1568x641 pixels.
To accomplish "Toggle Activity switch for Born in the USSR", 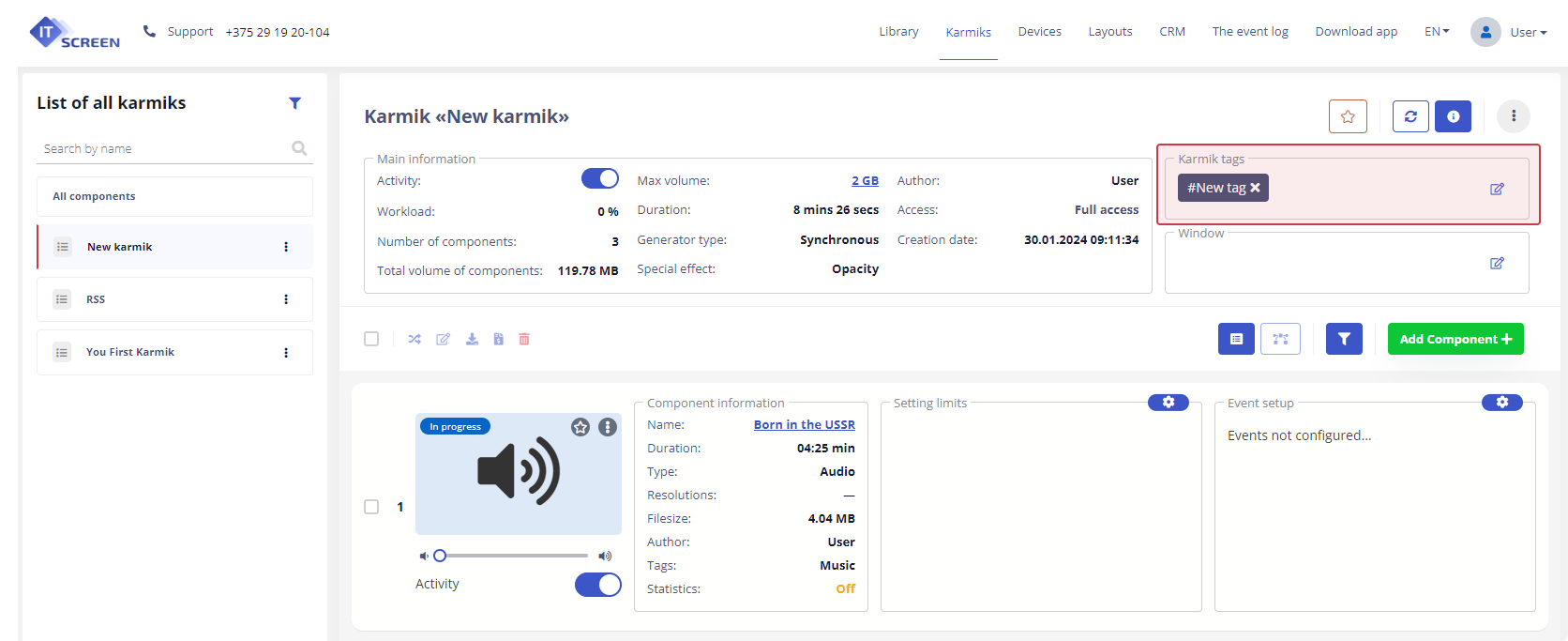I will tap(597, 585).
